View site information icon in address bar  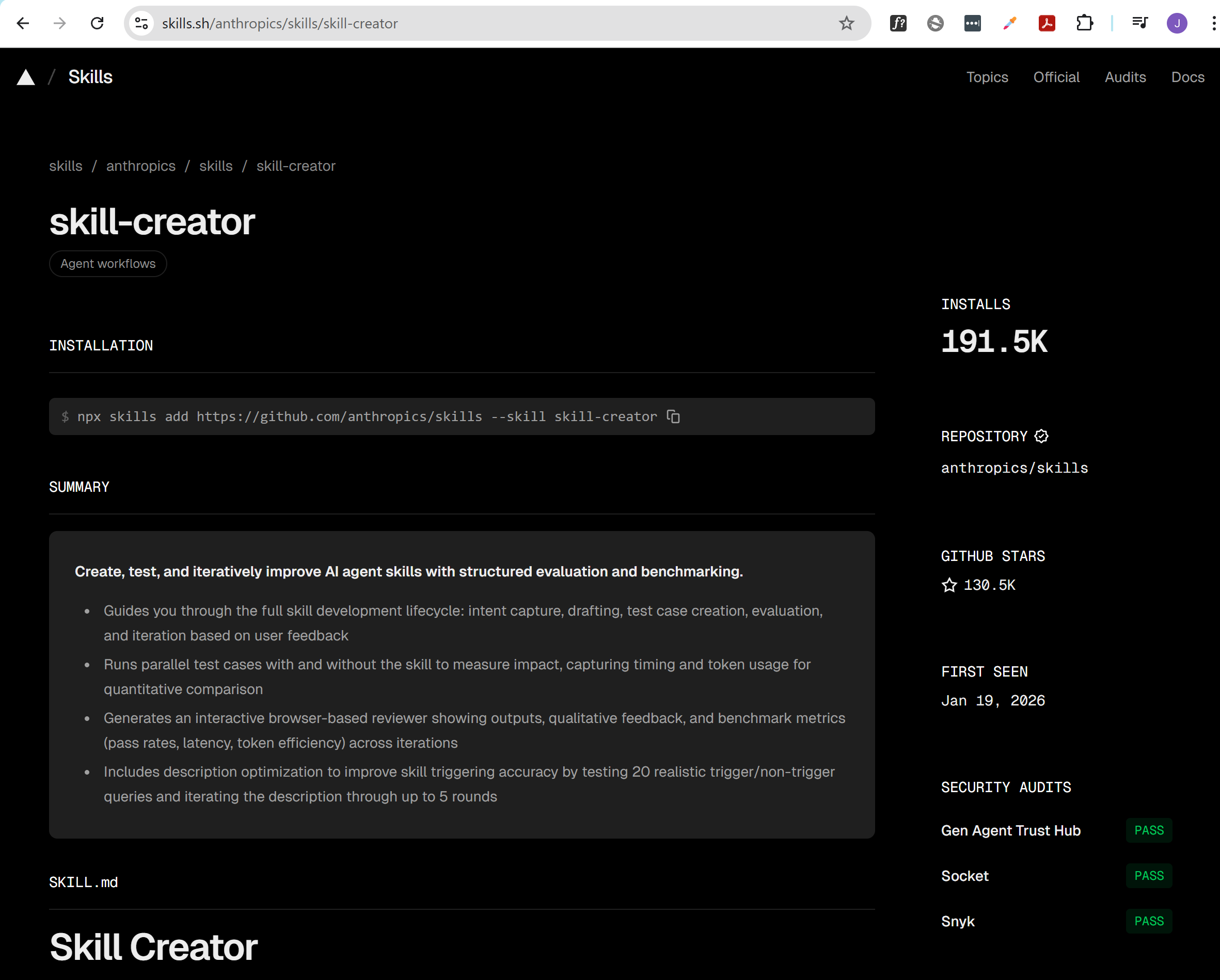tap(141, 23)
